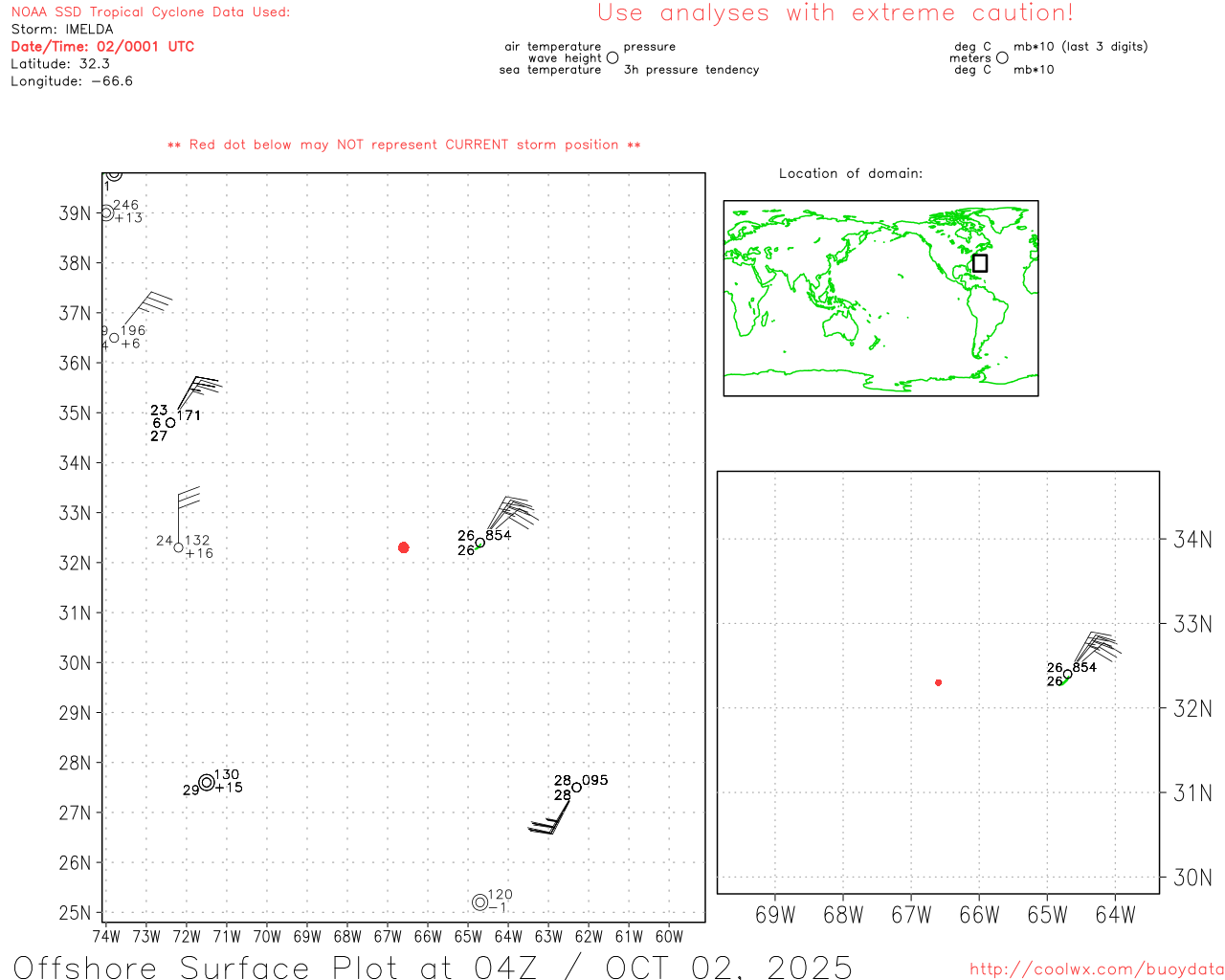Click the station circle labeled 196 near 36N

pos(114,338)
